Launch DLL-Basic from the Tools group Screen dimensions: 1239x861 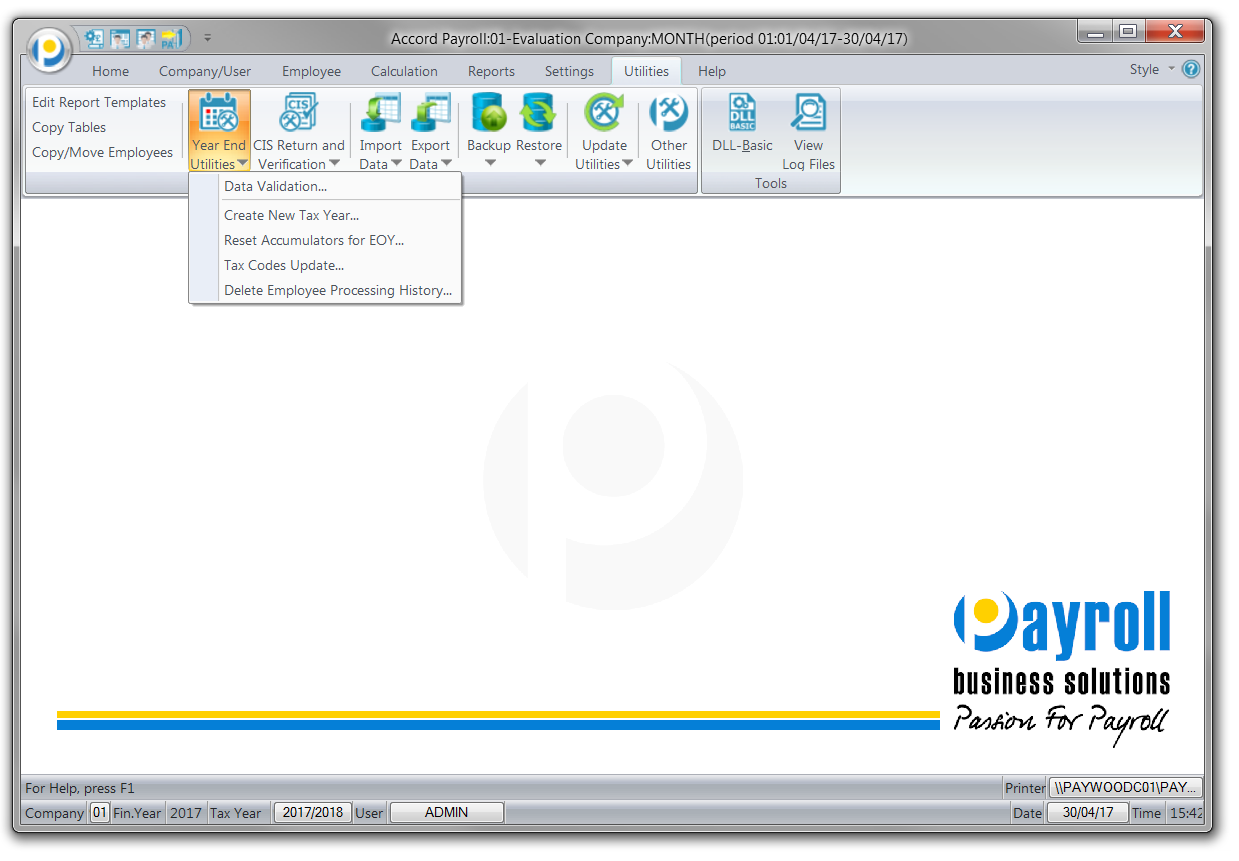pos(741,120)
